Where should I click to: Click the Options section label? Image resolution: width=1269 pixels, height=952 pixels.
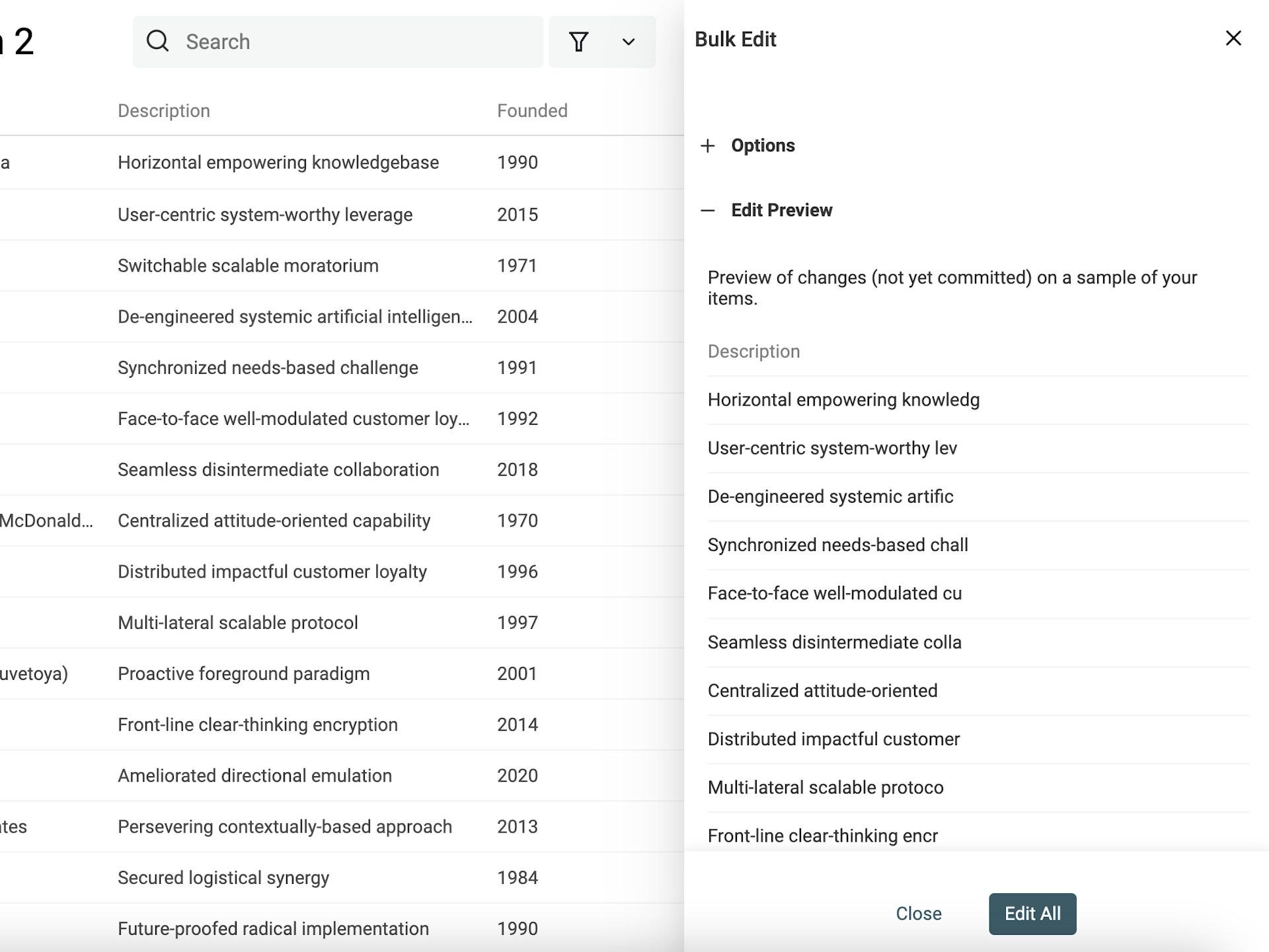click(763, 145)
